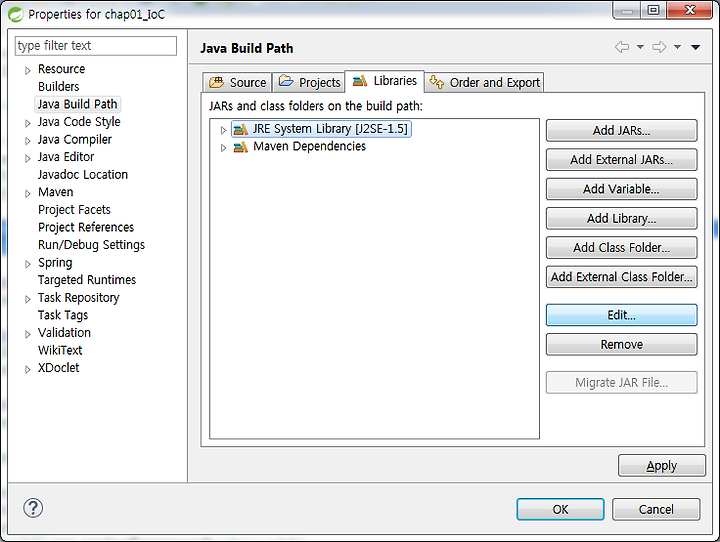Switch to the Projects tab

coord(309,83)
